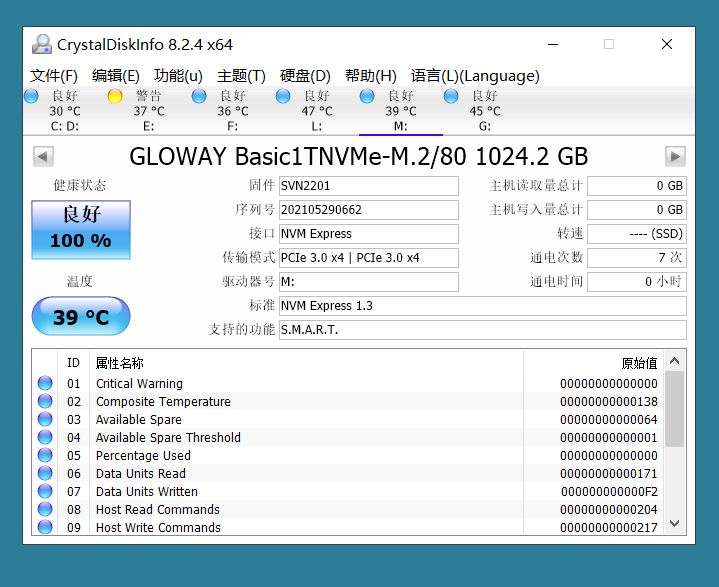
Task: Click the attribute list scroll up arrow
Action: coord(675,361)
